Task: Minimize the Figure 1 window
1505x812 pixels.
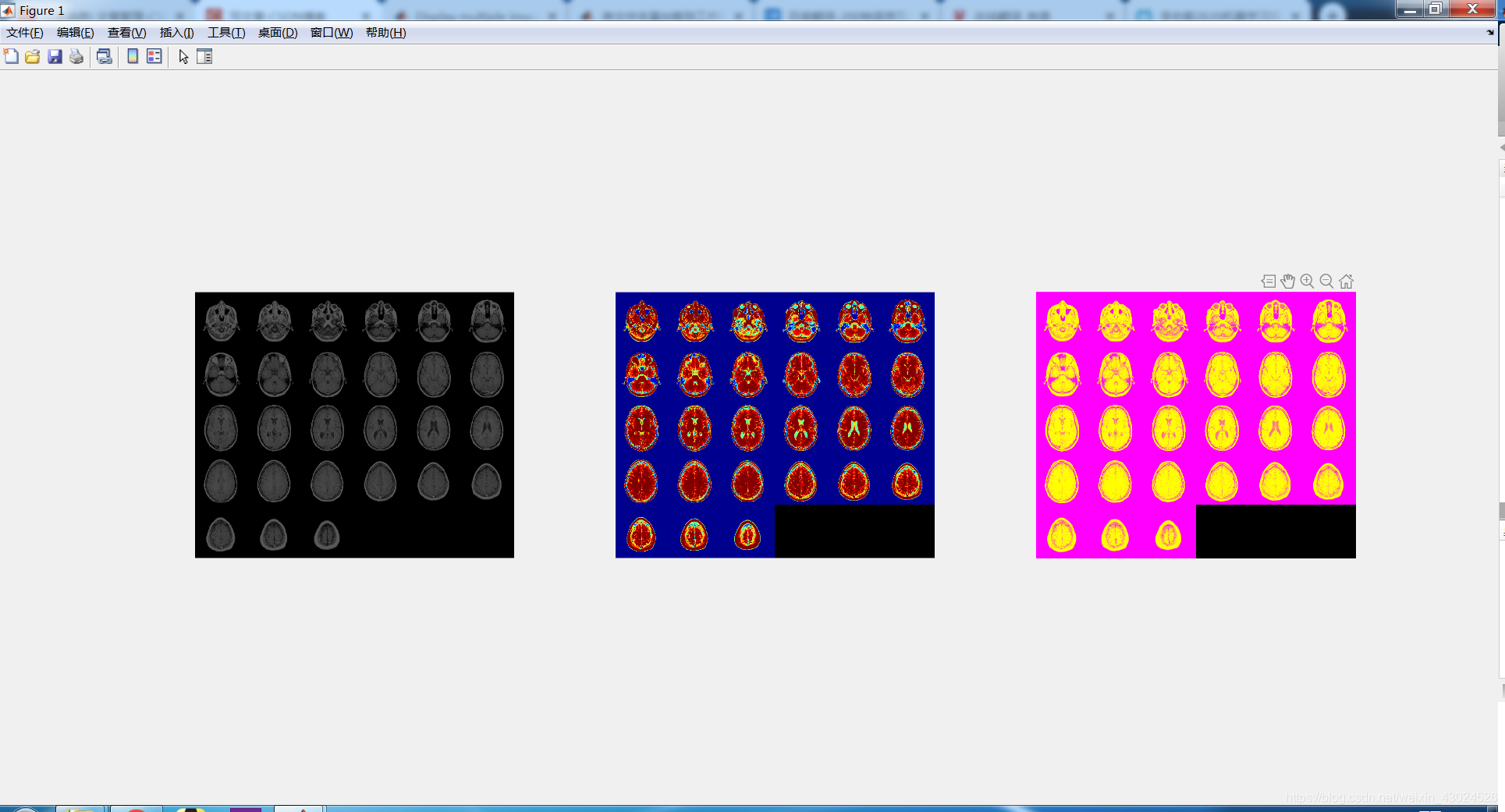Action: pyautogui.click(x=1410, y=9)
